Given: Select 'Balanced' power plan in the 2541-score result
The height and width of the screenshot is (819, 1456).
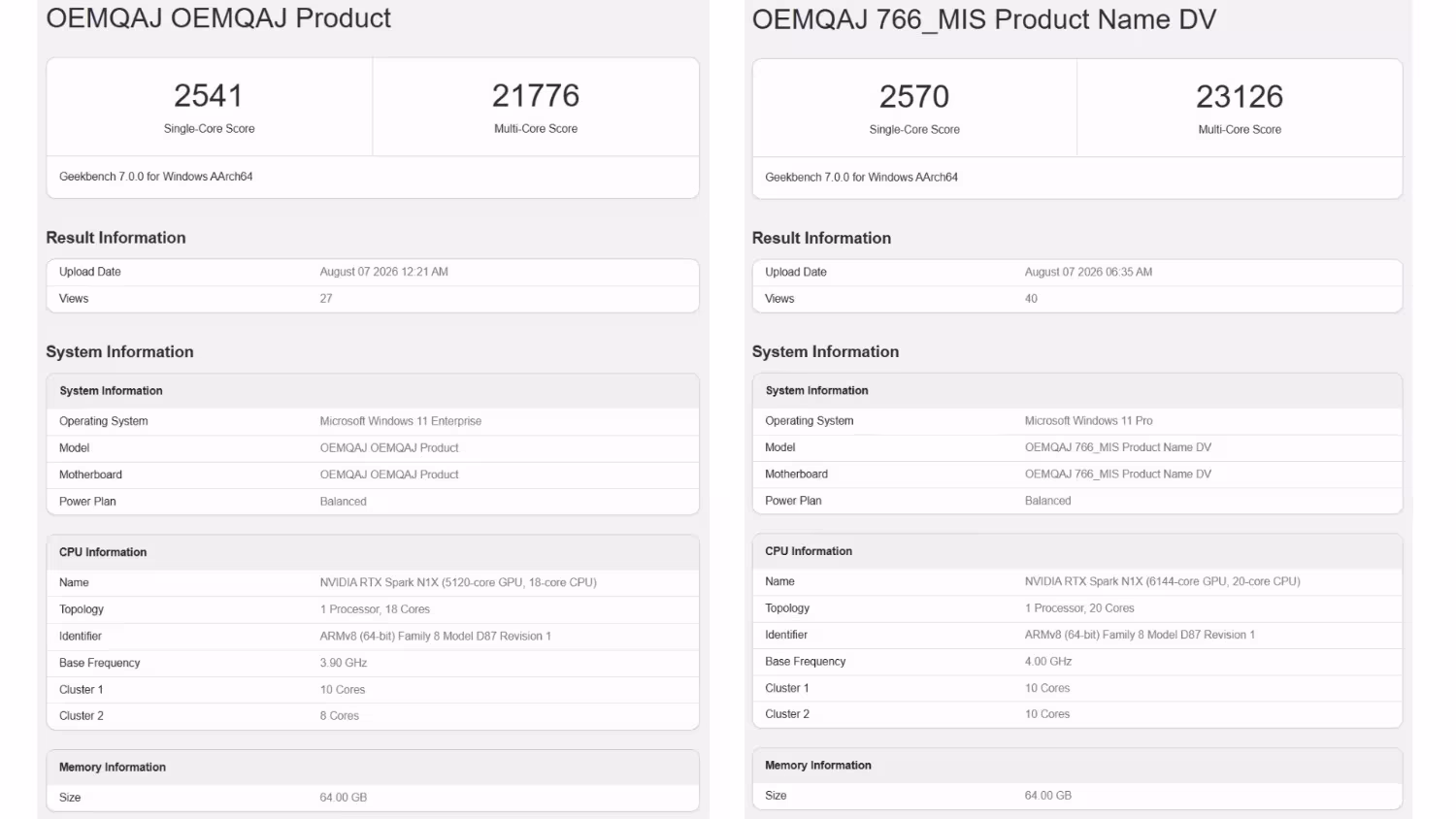Looking at the screenshot, I should 344,502.
